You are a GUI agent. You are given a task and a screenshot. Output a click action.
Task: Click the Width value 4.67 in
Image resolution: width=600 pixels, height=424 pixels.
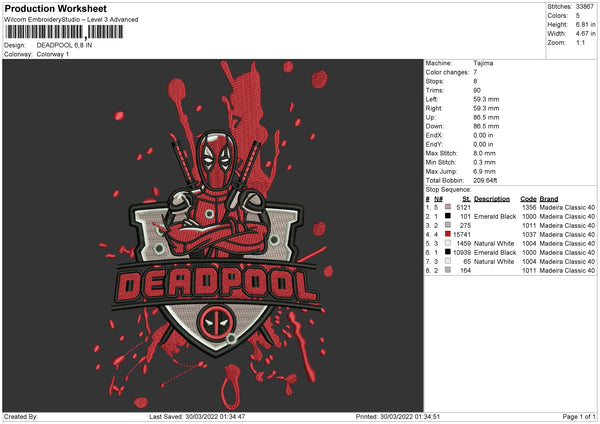tap(585, 34)
